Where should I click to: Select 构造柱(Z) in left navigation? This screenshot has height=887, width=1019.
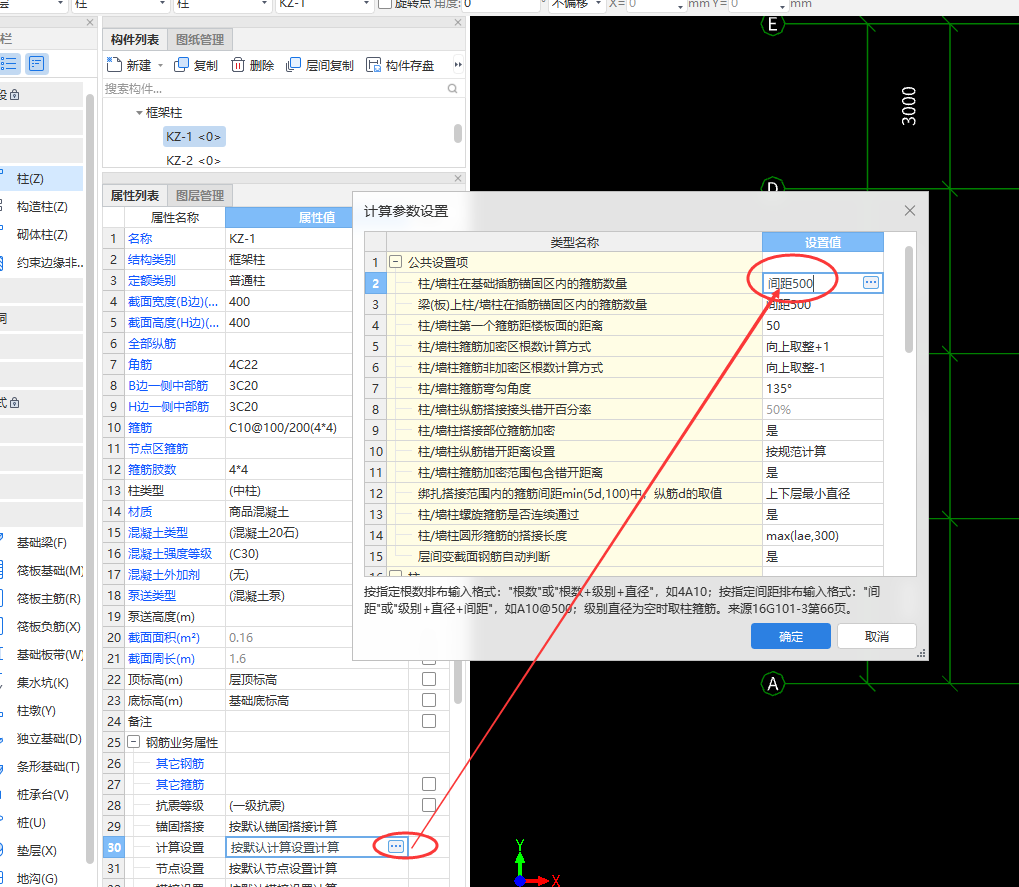(42, 207)
